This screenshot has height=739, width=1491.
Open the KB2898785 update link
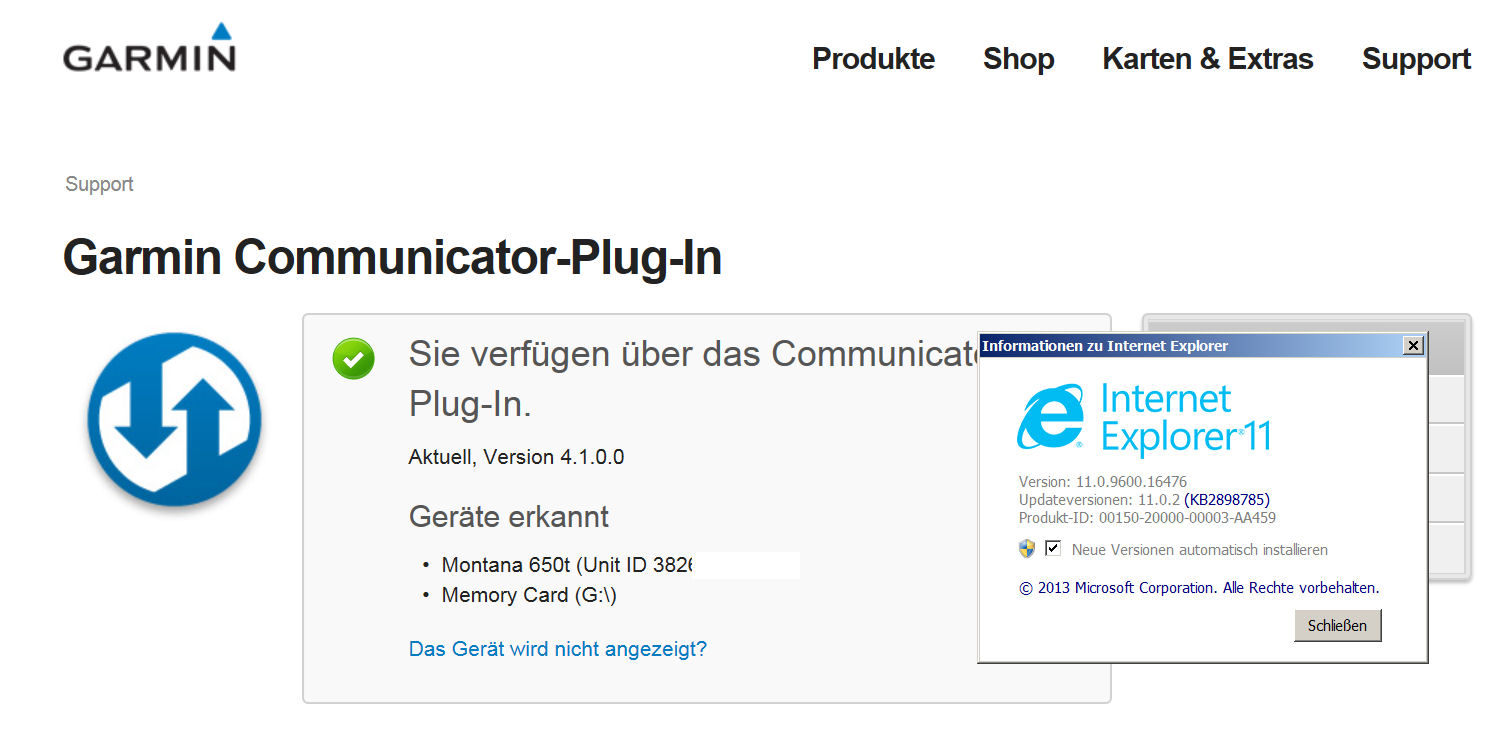[x=1227, y=499]
